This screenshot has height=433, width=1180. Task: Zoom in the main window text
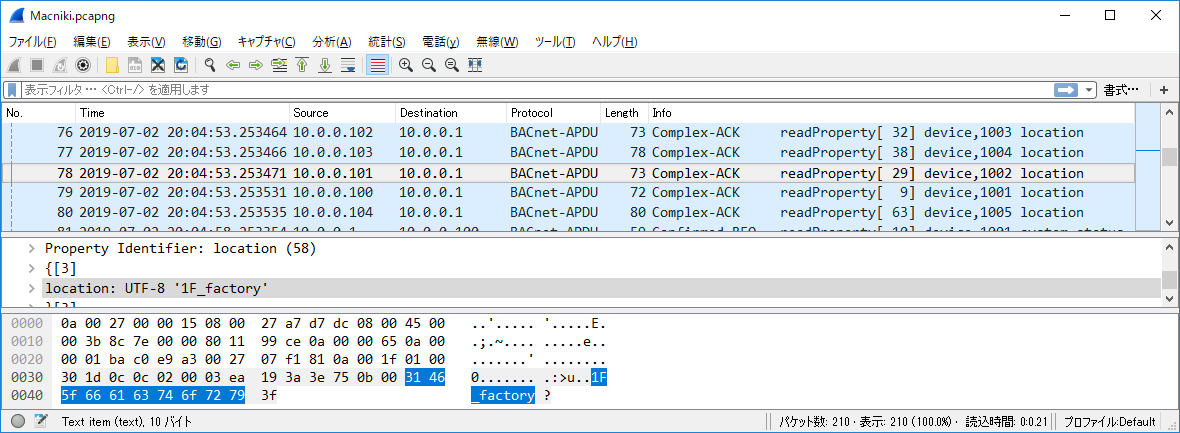(x=406, y=65)
